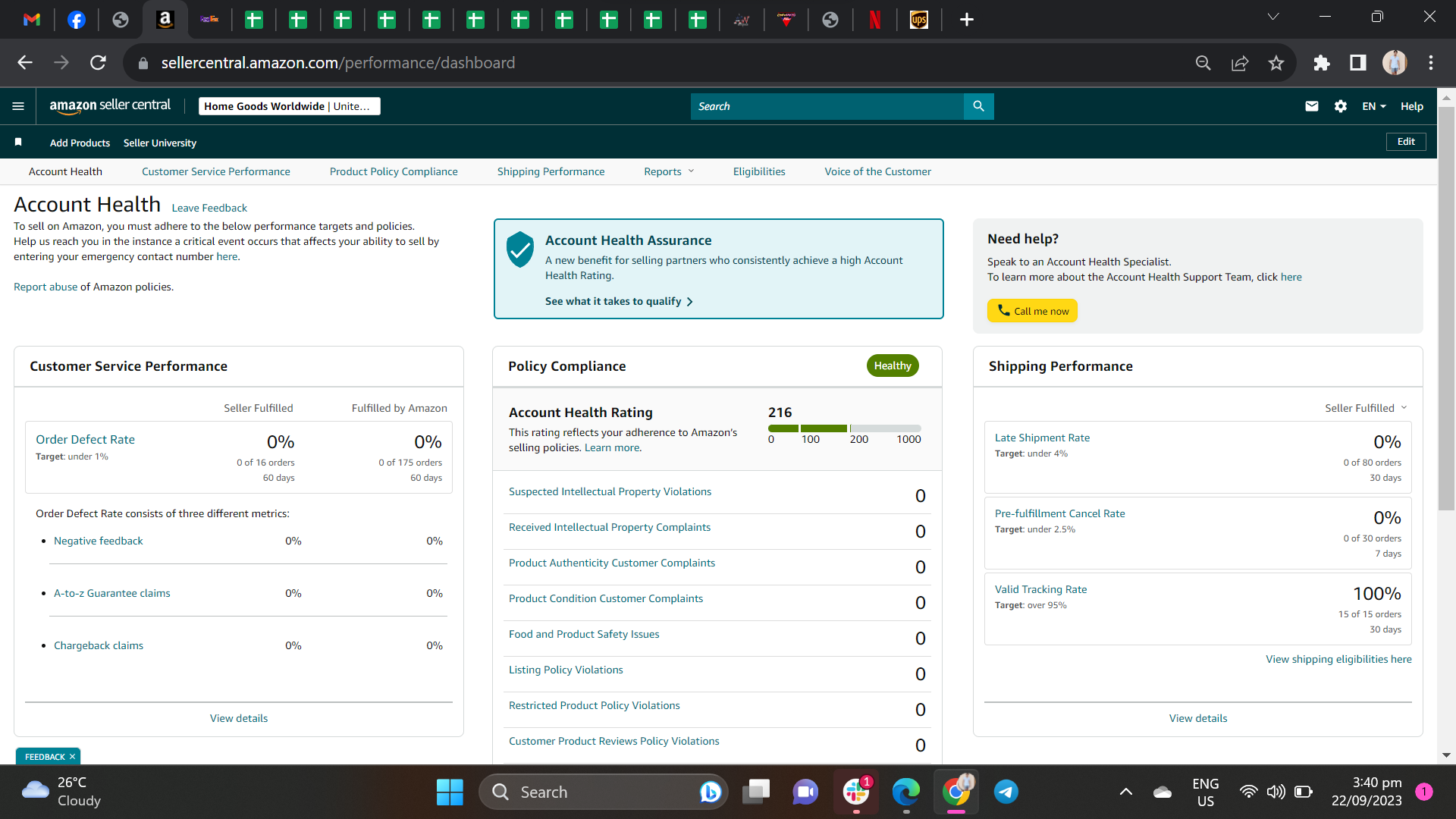Image resolution: width=1456 pixels, height=819 pixels.
Task: Open the browser tab search chevron
Action: click(x=1273, y=17)
